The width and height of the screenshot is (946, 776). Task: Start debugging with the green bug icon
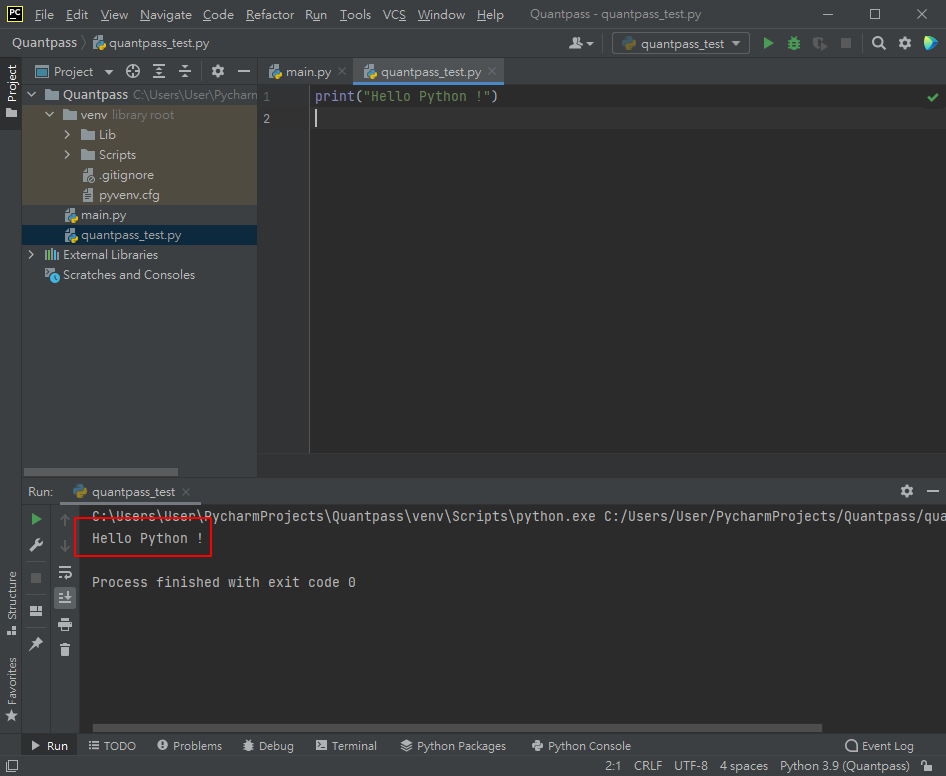pyautogui.click(x=794, y=43)
